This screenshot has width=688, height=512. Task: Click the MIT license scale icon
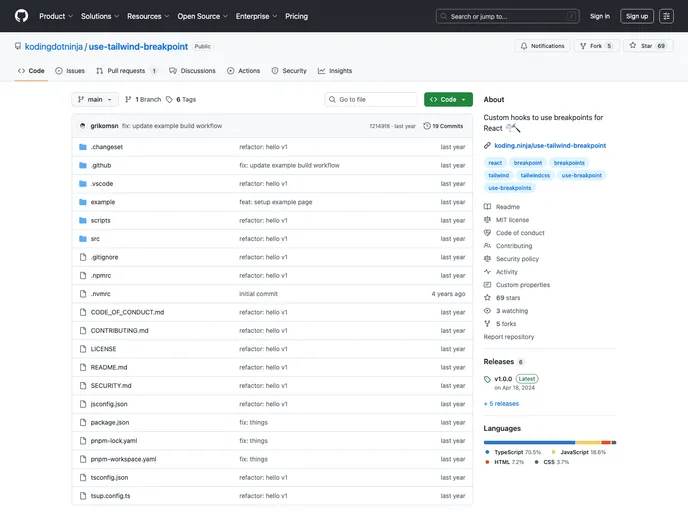487,220
